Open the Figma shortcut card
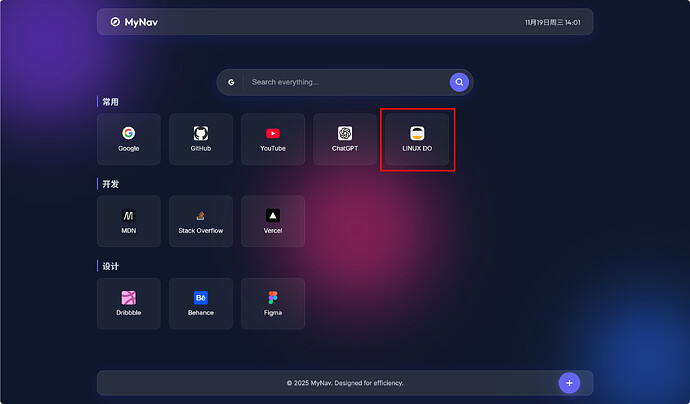Viewport: 690px width, 404px height. point(273,303)
